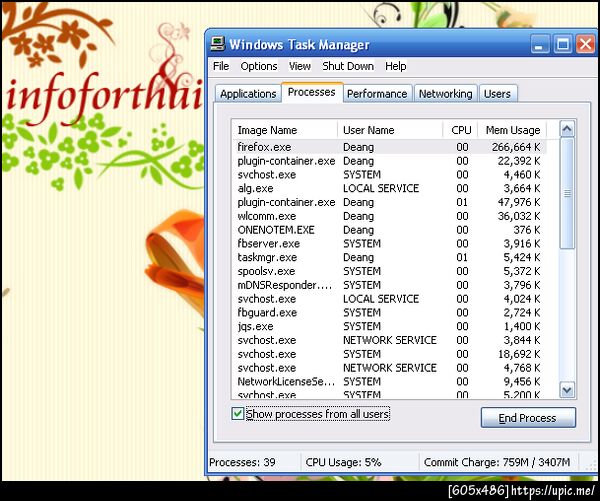Select svchost.exe process using 4,460 K
The width and height of the screenshot is (600, 501).
(x=390, y=175)
